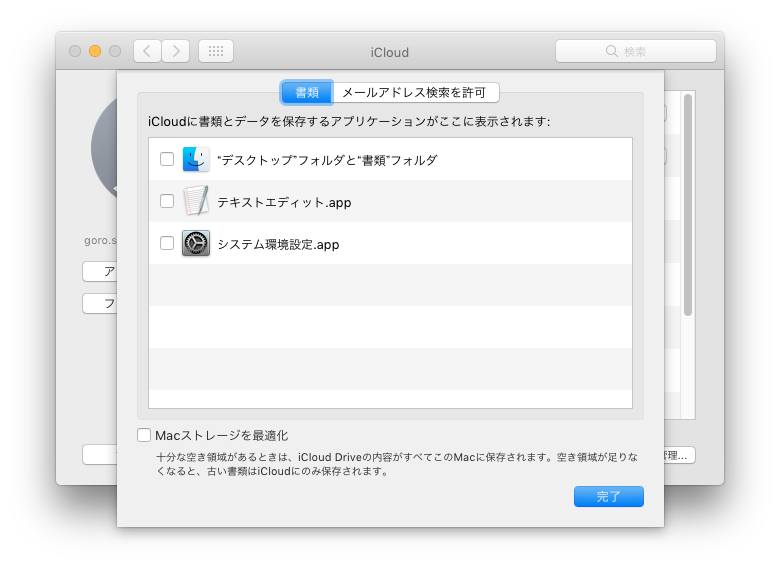Screen dimensions: 780x565
Task: Click the magnifier icon in the search field
Action: pos(611,51)
